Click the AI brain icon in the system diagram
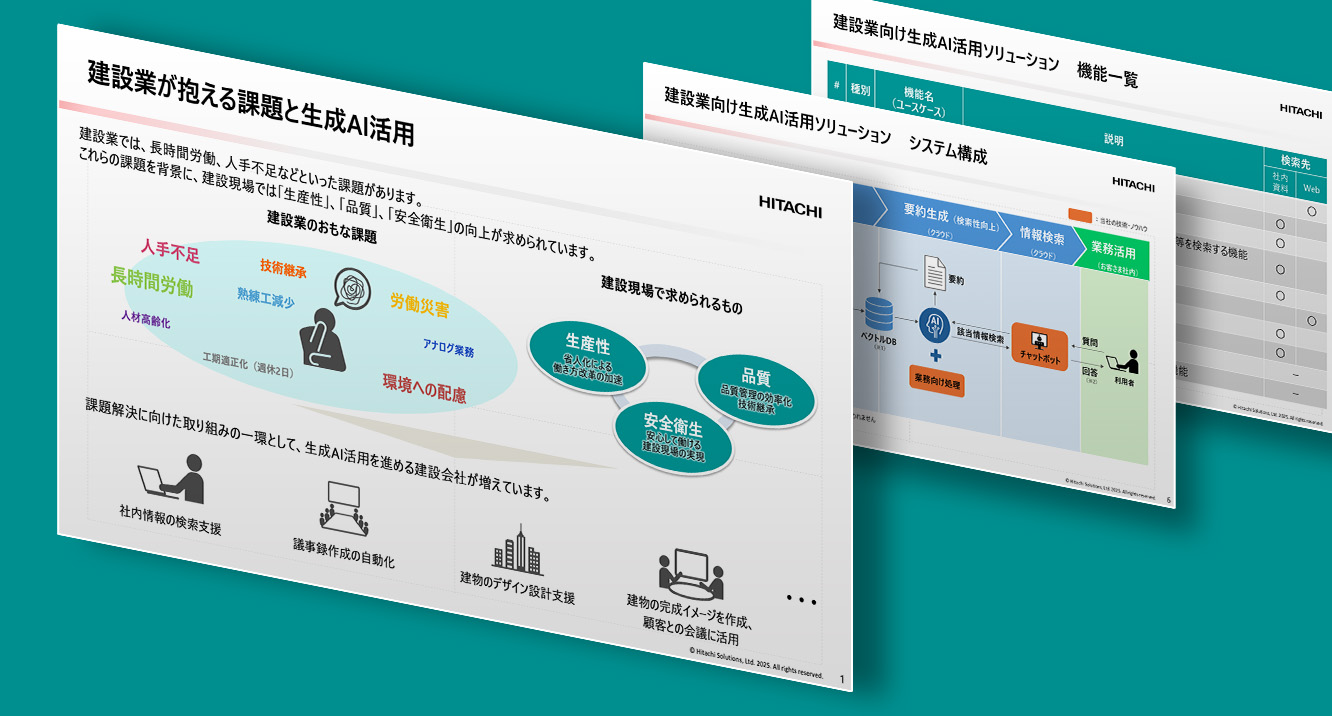This screenshot has height=716, width=1332. 933,323
